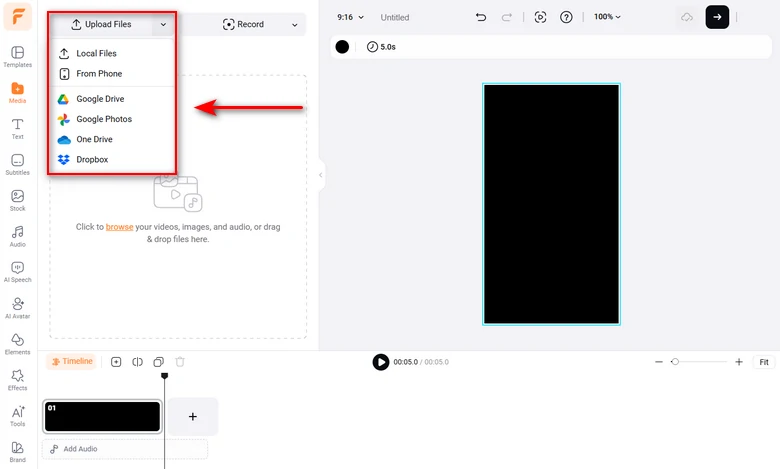Open the Brand sidebar panel
Screen dimensions: 780x469
click(17, 452)
